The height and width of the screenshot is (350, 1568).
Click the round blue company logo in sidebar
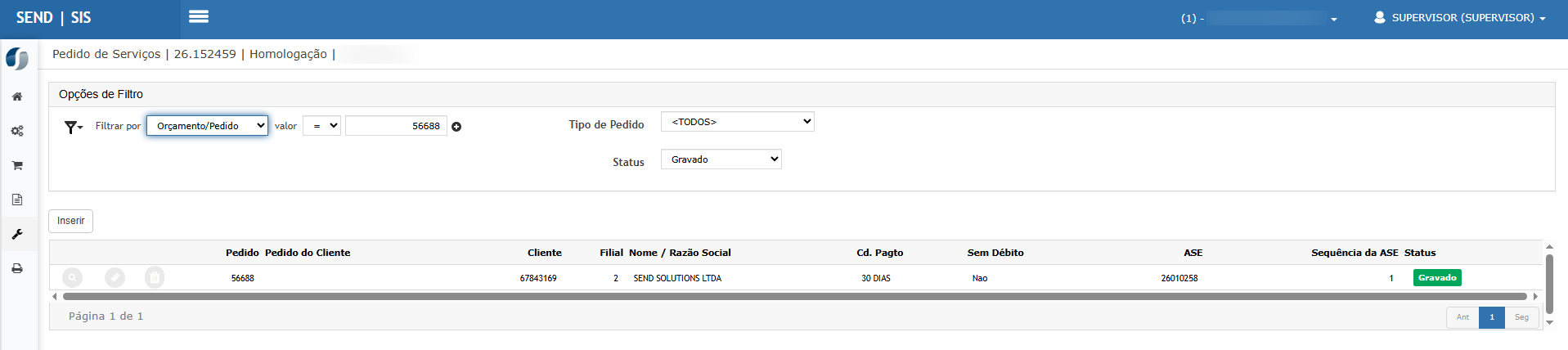17,59
